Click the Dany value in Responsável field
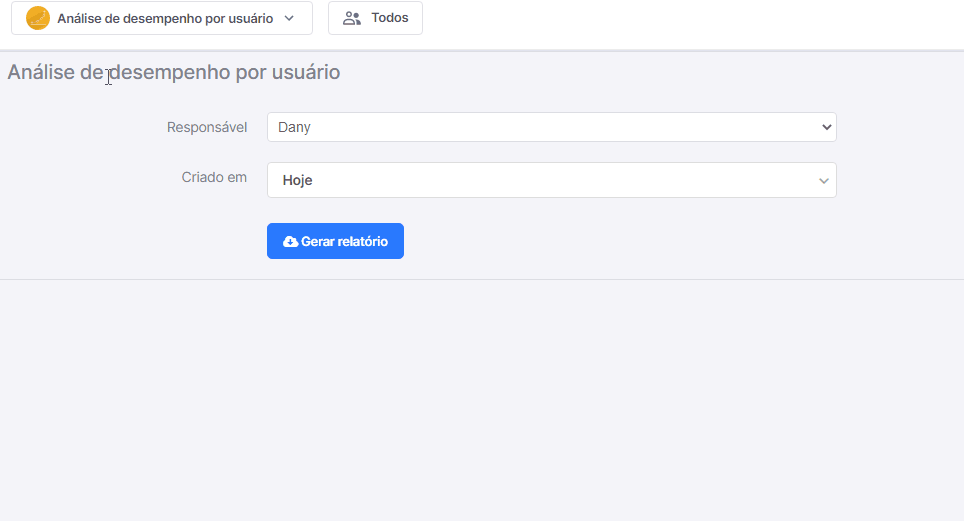This screenshot has height=521, width=964. [x=294, y=127]
